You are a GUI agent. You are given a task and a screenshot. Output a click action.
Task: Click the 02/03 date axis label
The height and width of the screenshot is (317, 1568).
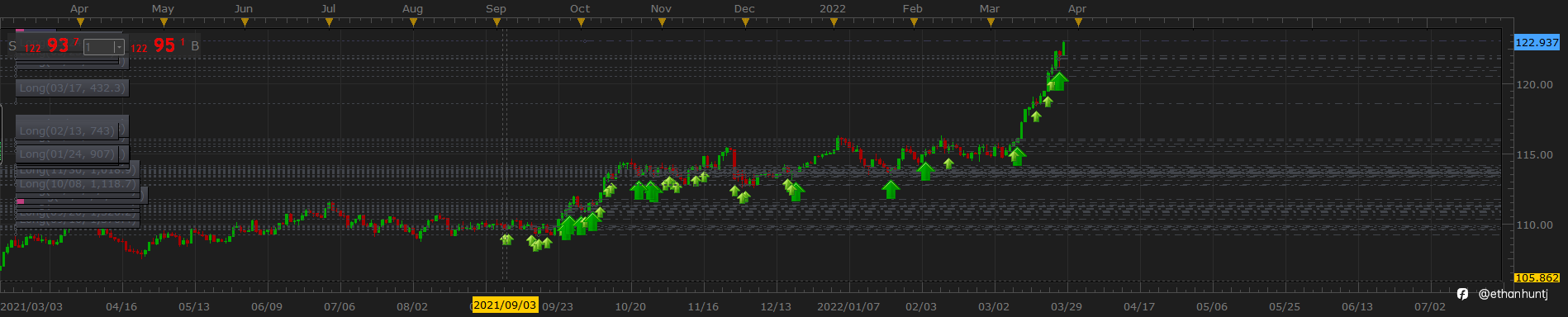pos(921,306)
